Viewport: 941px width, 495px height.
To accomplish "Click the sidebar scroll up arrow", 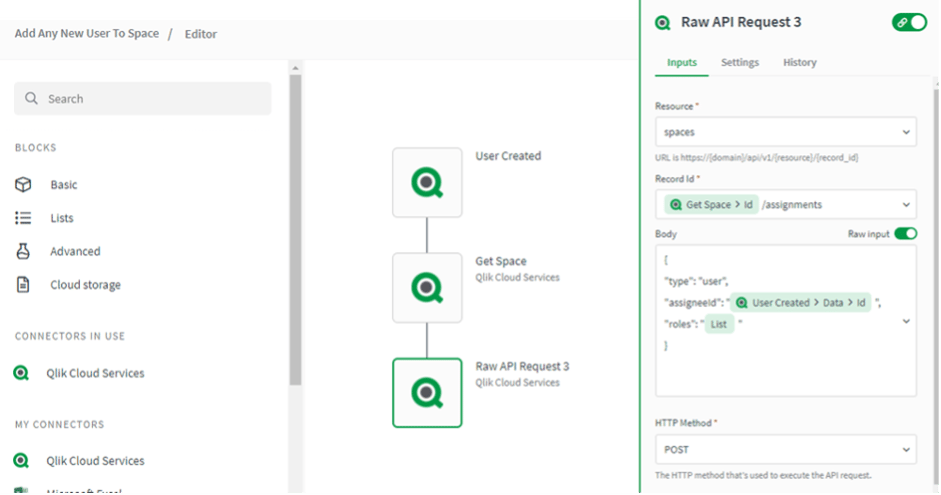I will coord(295,68).
